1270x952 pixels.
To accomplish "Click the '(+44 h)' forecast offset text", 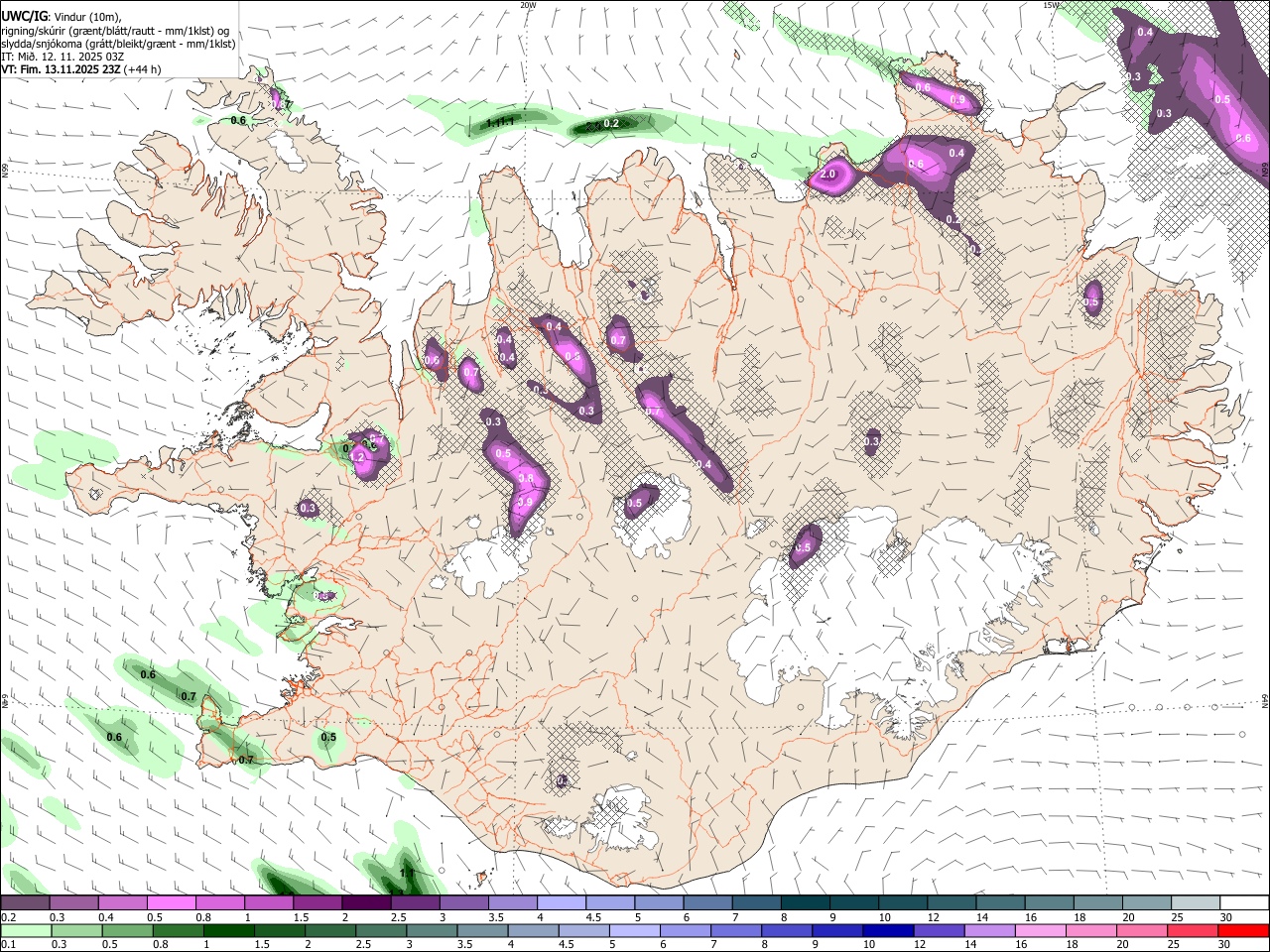I will pos(143,69).
